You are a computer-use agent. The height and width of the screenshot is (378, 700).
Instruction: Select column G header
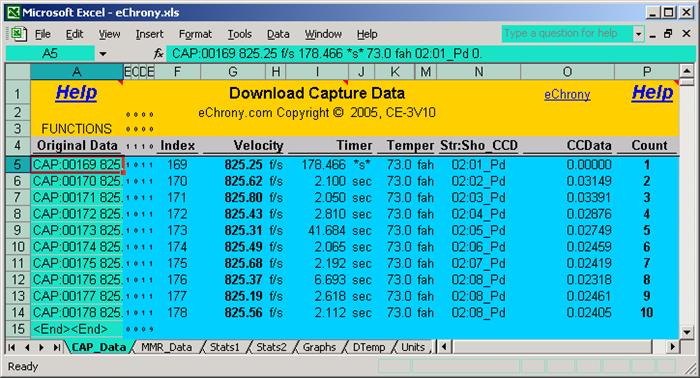tap(233, 71)
